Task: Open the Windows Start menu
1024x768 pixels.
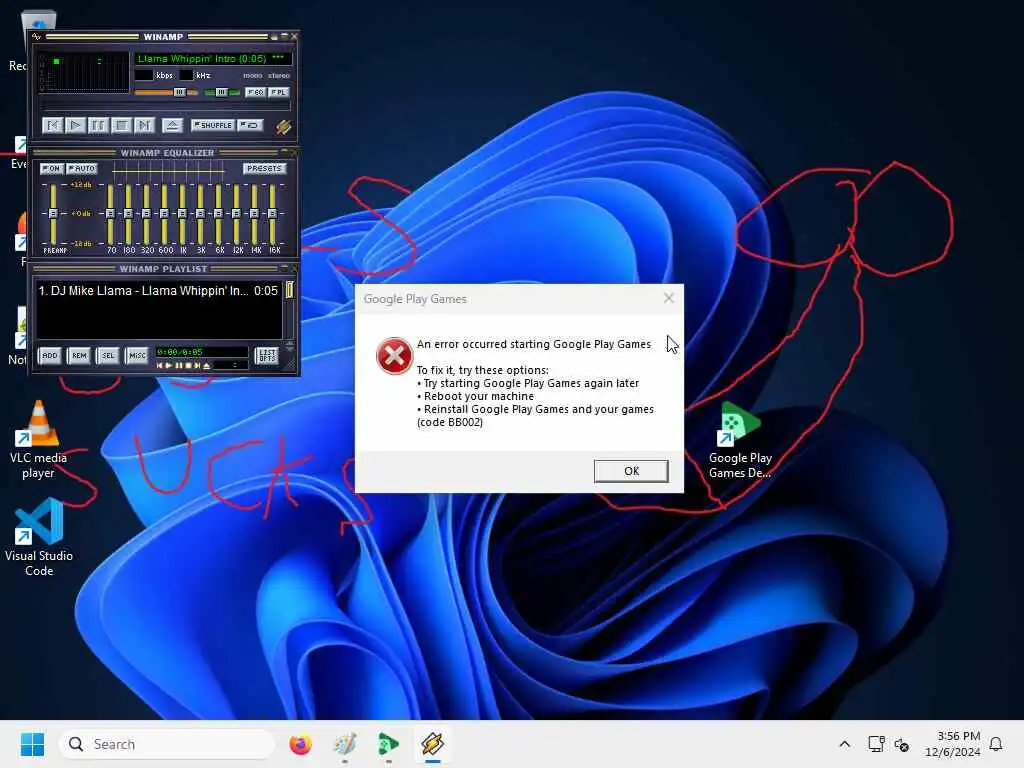Action: (x=32, y=744)
